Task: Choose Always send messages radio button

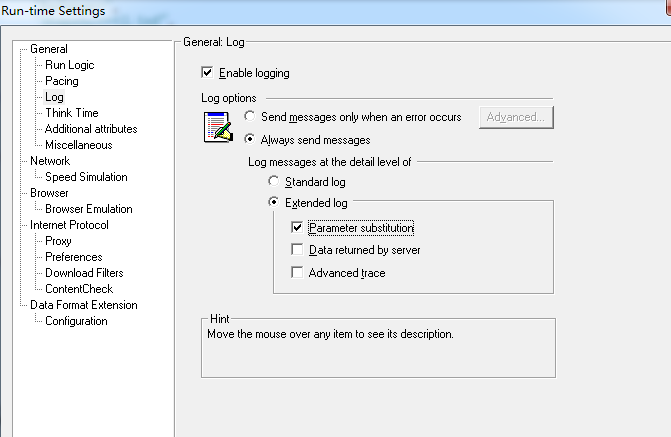Action: click(250, 140)
